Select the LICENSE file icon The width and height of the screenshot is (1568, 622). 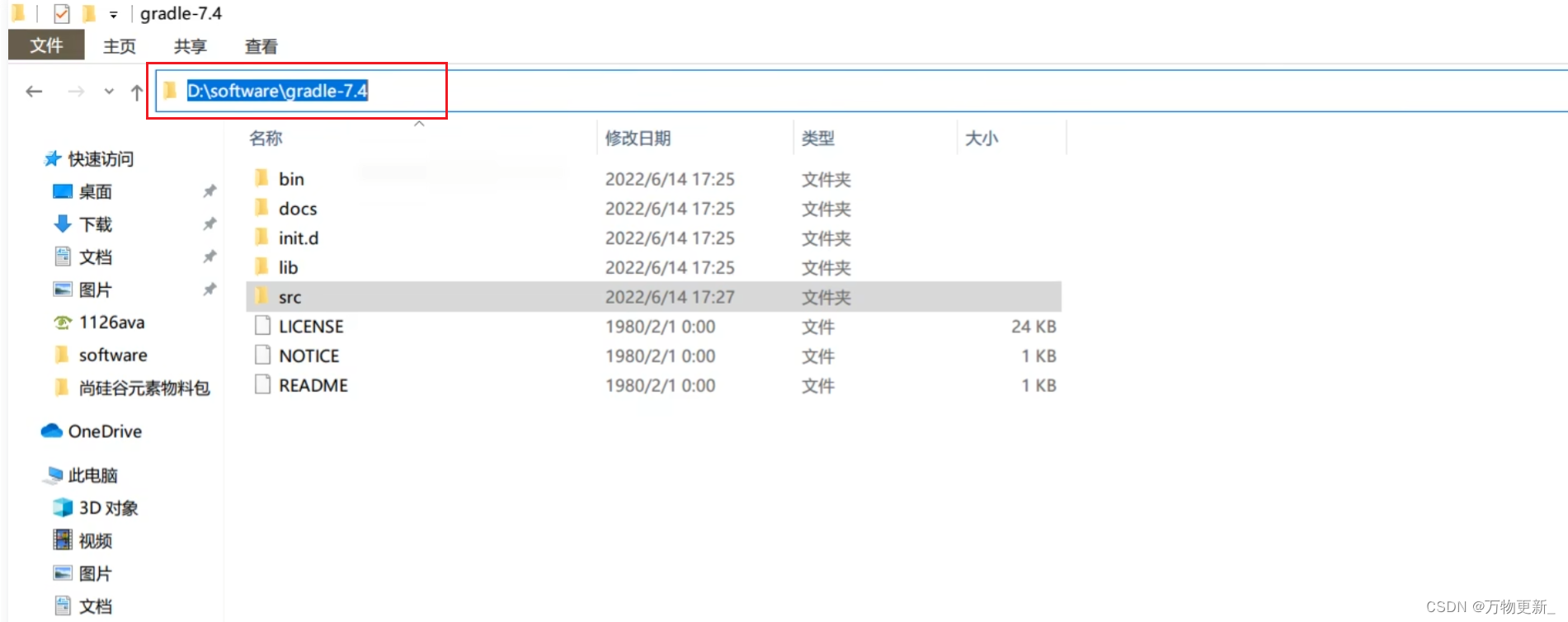pyautogui.click(x=262, y=326)
